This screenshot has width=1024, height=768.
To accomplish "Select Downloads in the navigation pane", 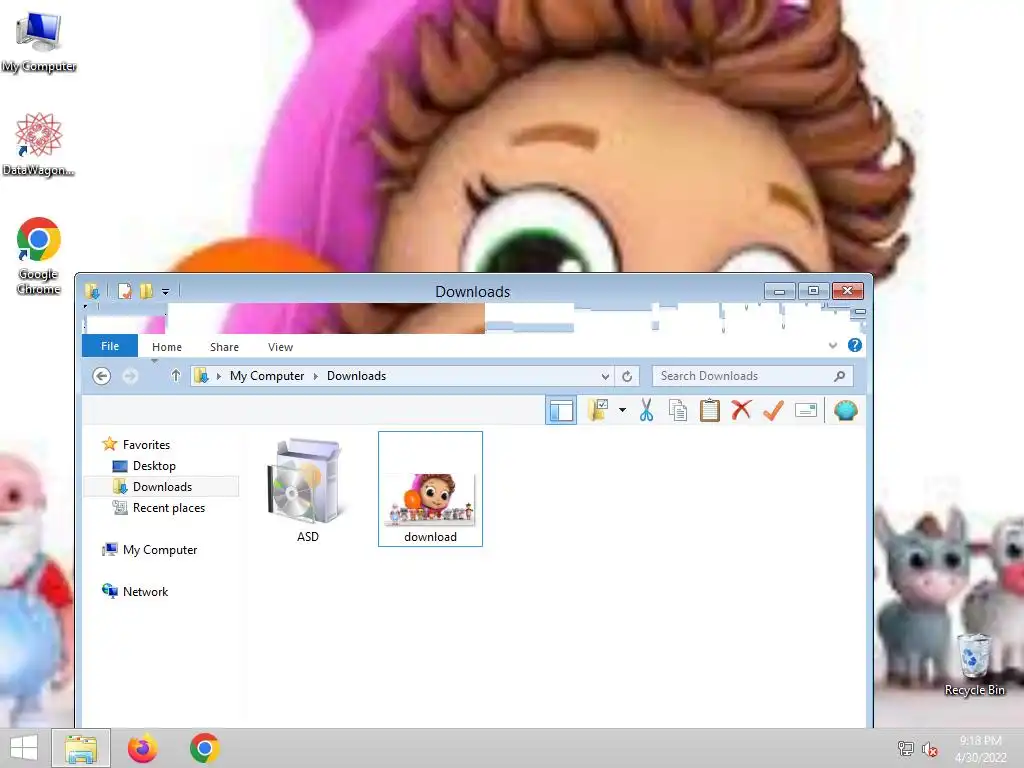I will pos(161,487).
